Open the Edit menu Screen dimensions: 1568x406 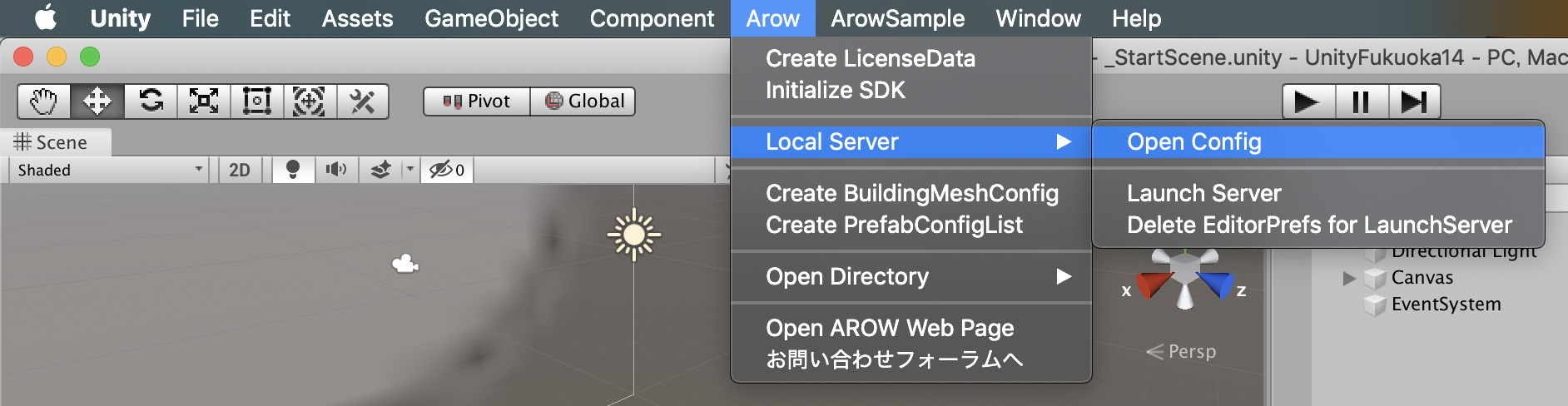pos(270,18)
